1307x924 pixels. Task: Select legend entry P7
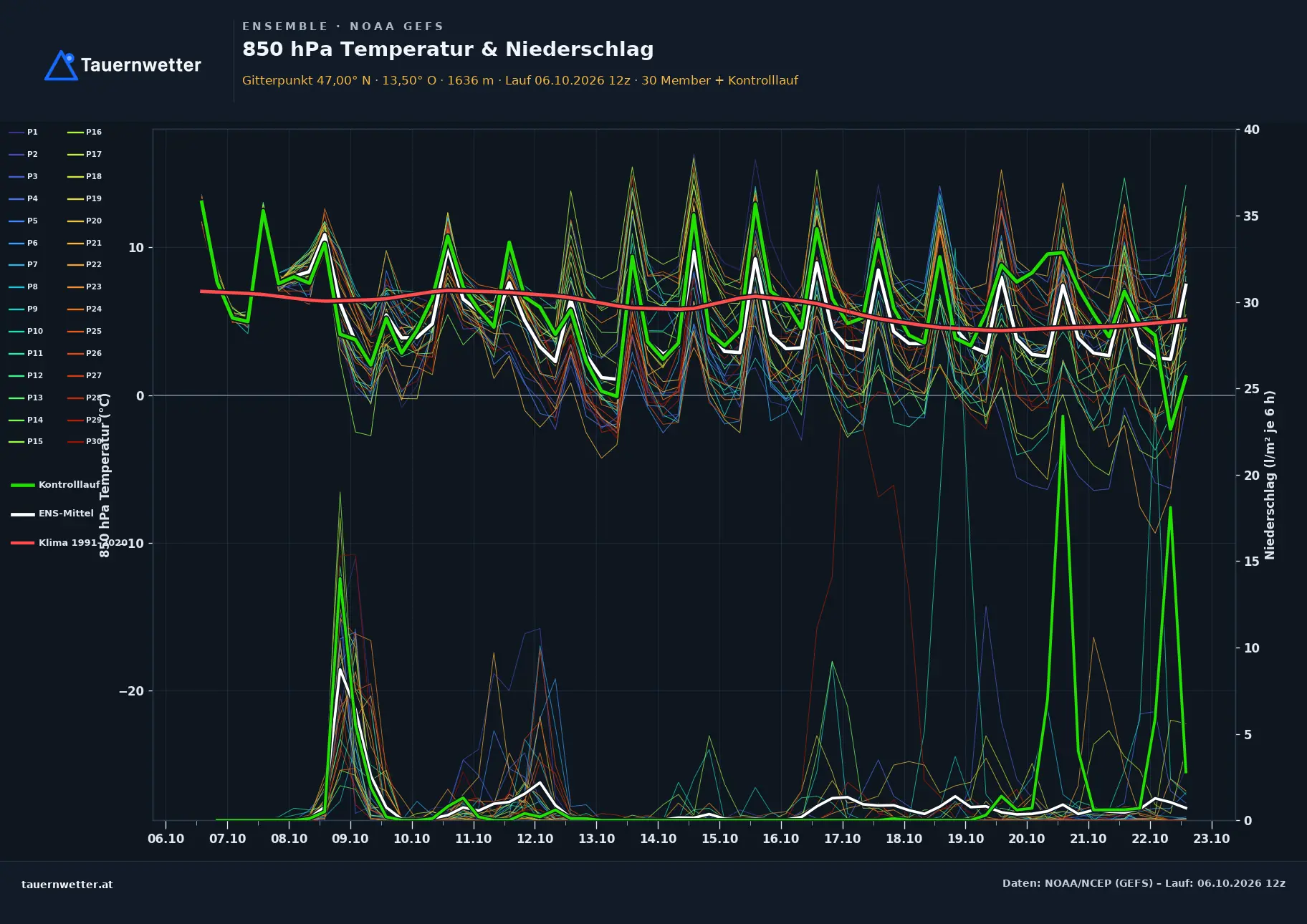pos(24,265)
